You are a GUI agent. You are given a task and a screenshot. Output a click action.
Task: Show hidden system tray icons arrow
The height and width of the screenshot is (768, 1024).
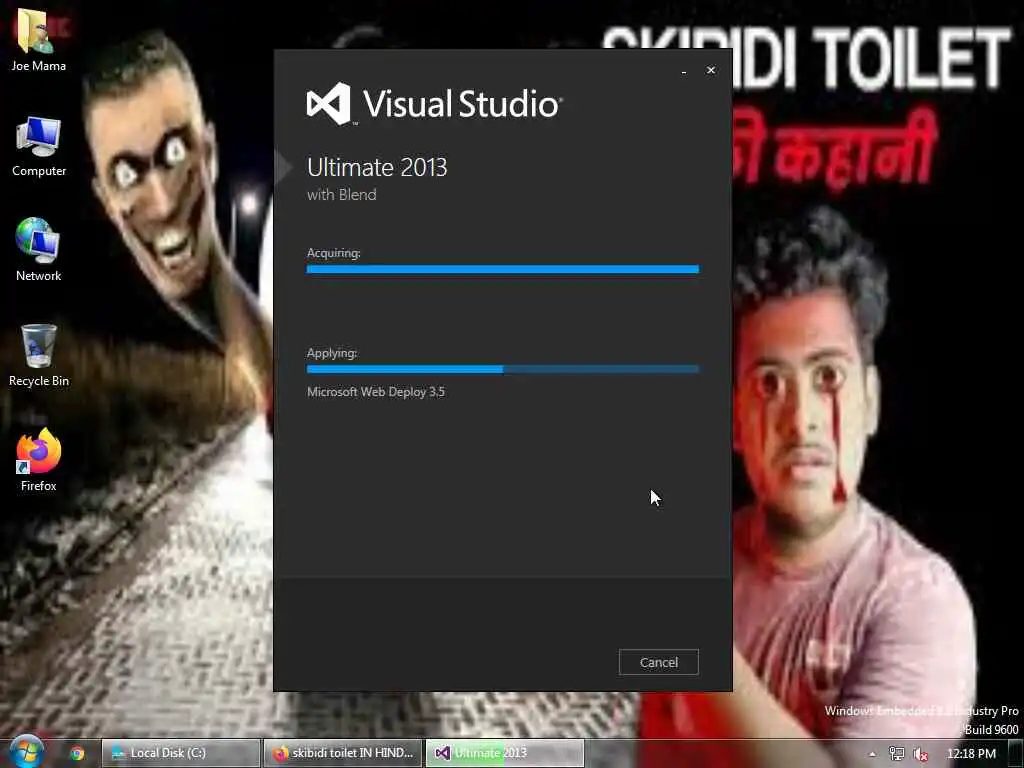(872, 754)
